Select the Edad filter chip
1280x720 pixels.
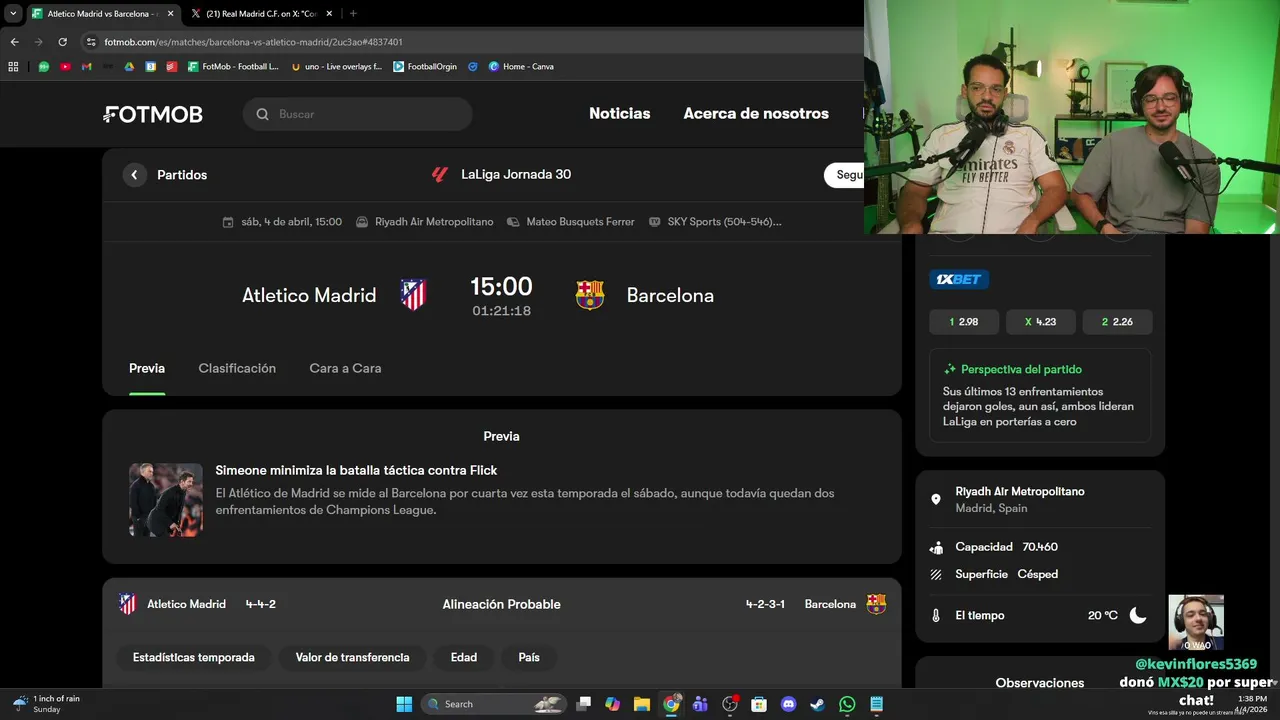pyautogui.click(x=464, y=658)
